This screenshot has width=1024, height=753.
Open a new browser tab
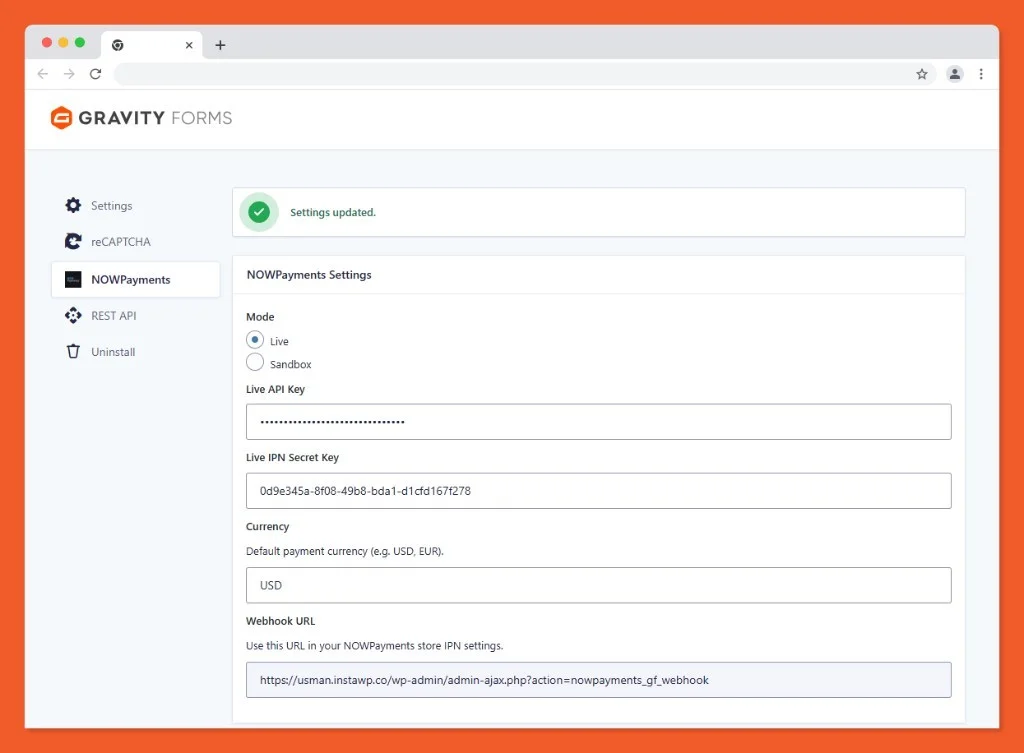[220, 45]
